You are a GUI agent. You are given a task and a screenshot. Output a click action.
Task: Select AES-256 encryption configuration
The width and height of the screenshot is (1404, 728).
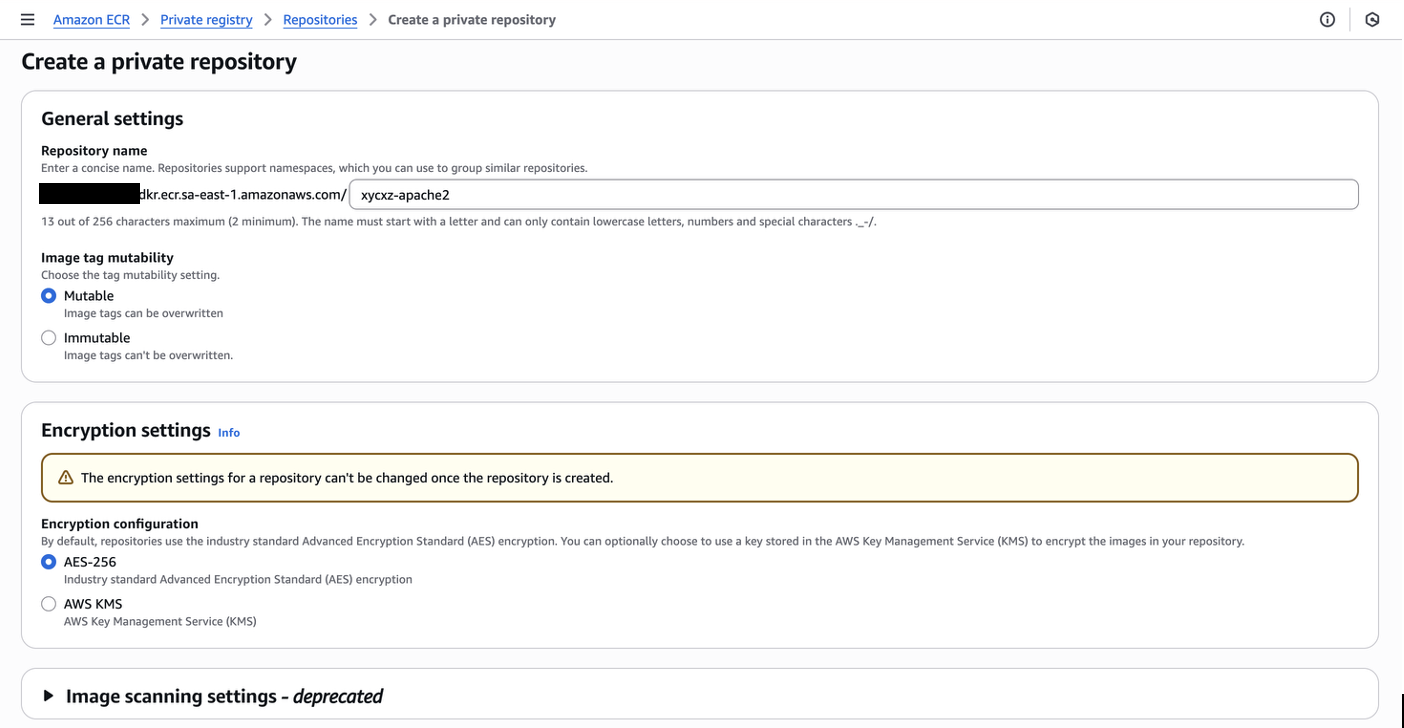click(x=48, y=561)
